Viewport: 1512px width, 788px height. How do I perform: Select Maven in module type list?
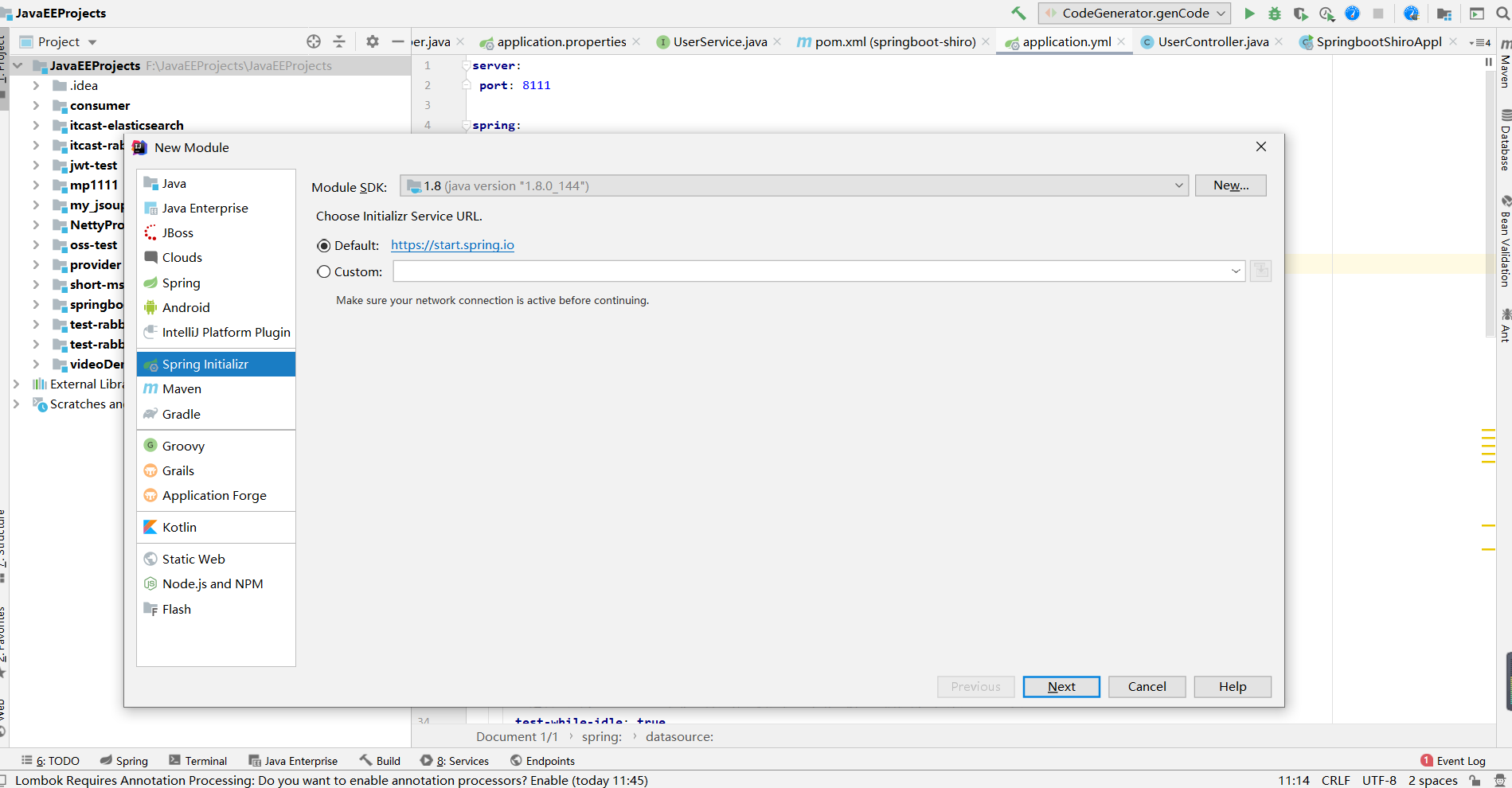coord(182,389)
